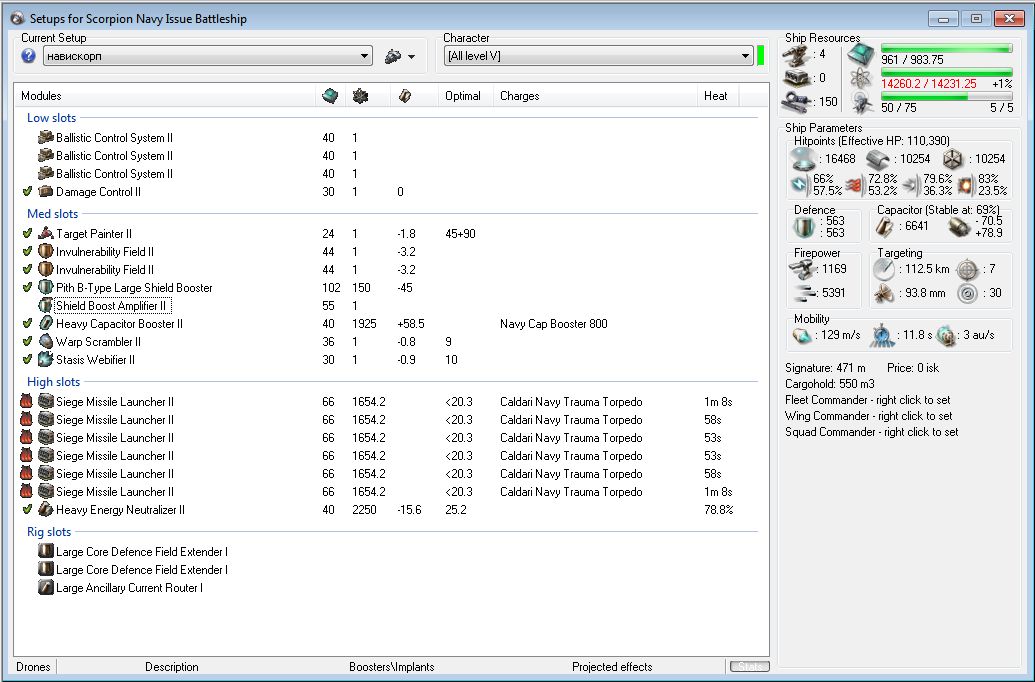Screen dimensions: 1035x682
Task: Click the Heavy Capacitor Booster II module icon
Action: coord(45,324)
